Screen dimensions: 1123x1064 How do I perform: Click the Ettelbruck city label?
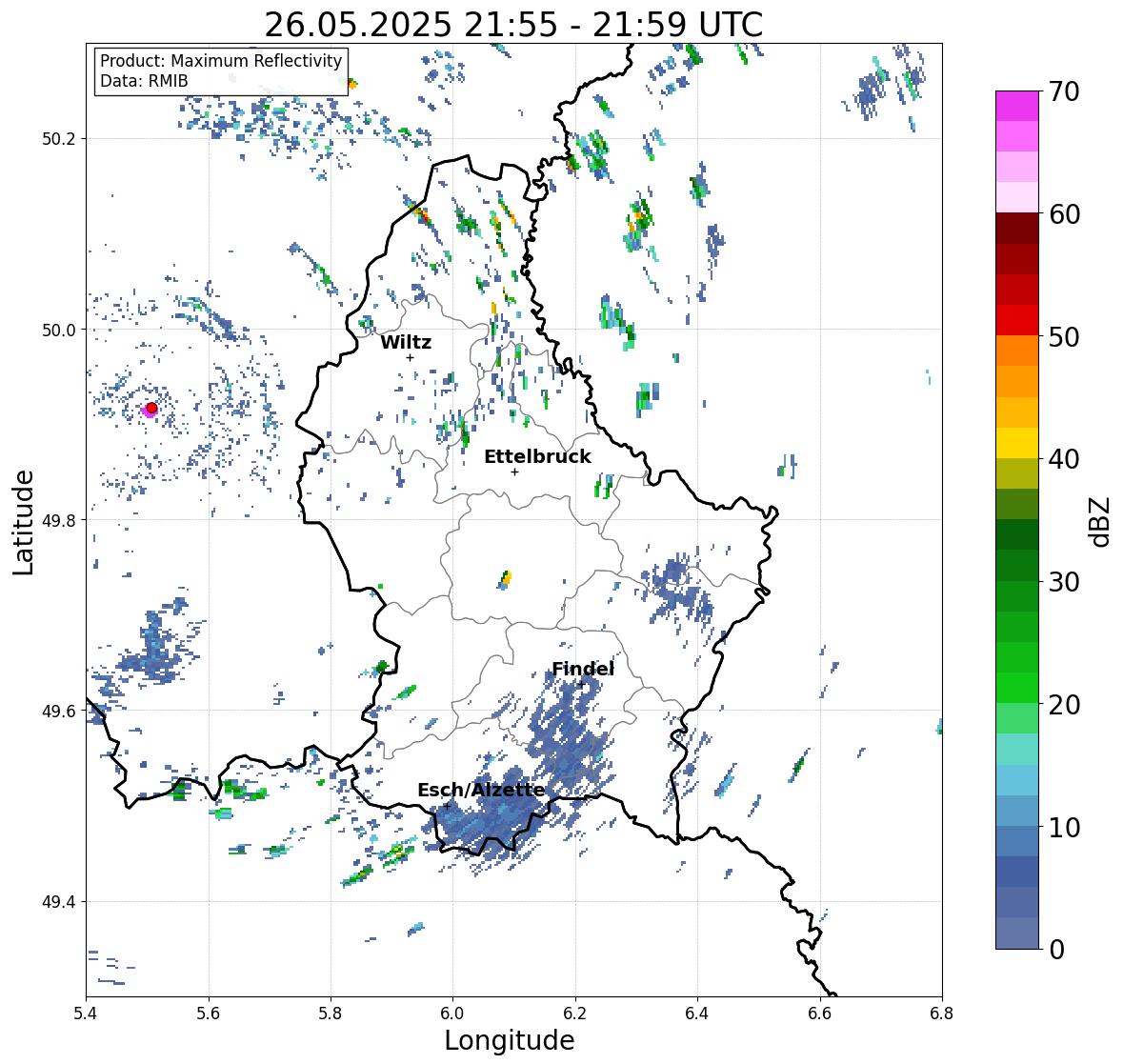tap(538, 456)
